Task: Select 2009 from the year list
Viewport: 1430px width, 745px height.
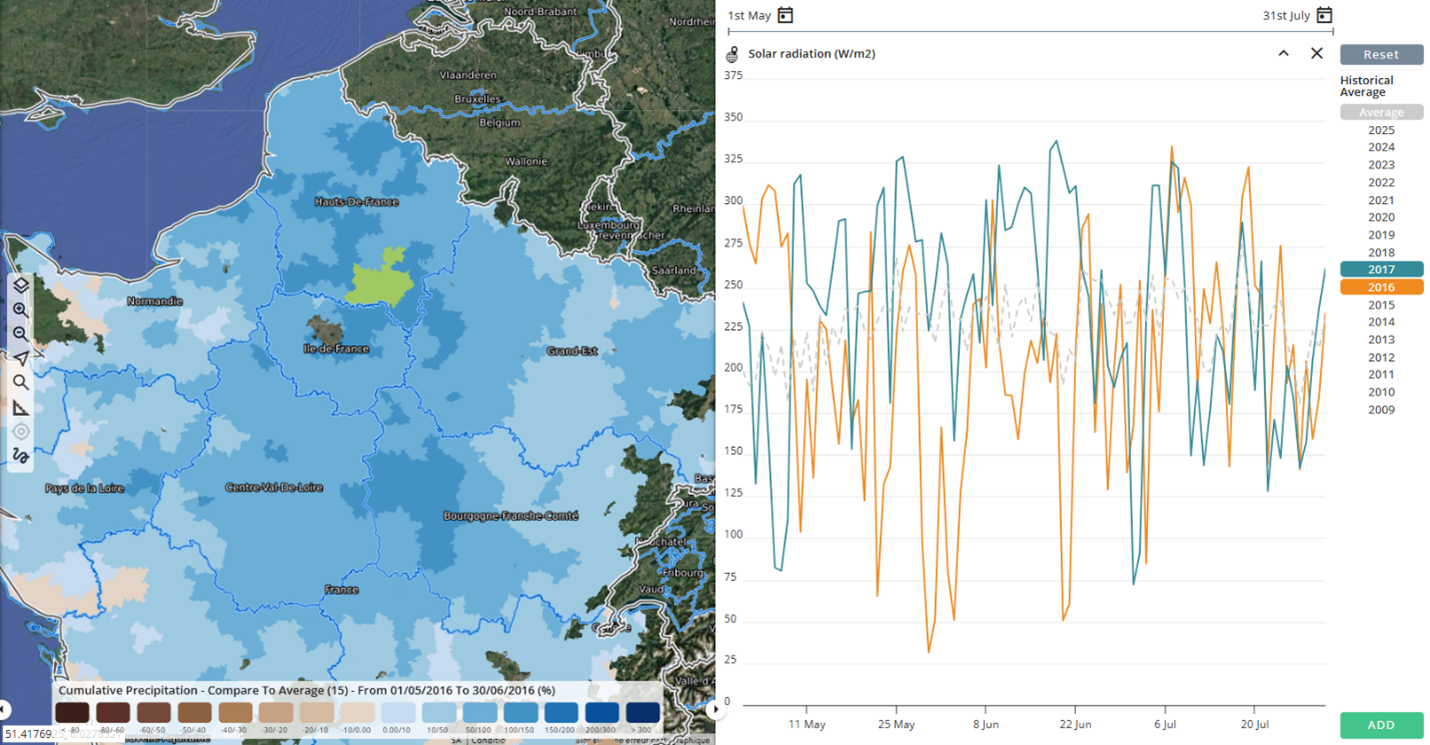Action: (x=1381, y=408)
